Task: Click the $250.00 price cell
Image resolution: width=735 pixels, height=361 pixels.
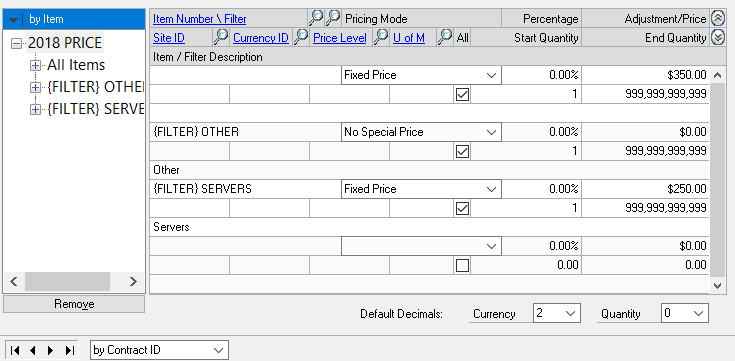Action: (x=646, y=189)
